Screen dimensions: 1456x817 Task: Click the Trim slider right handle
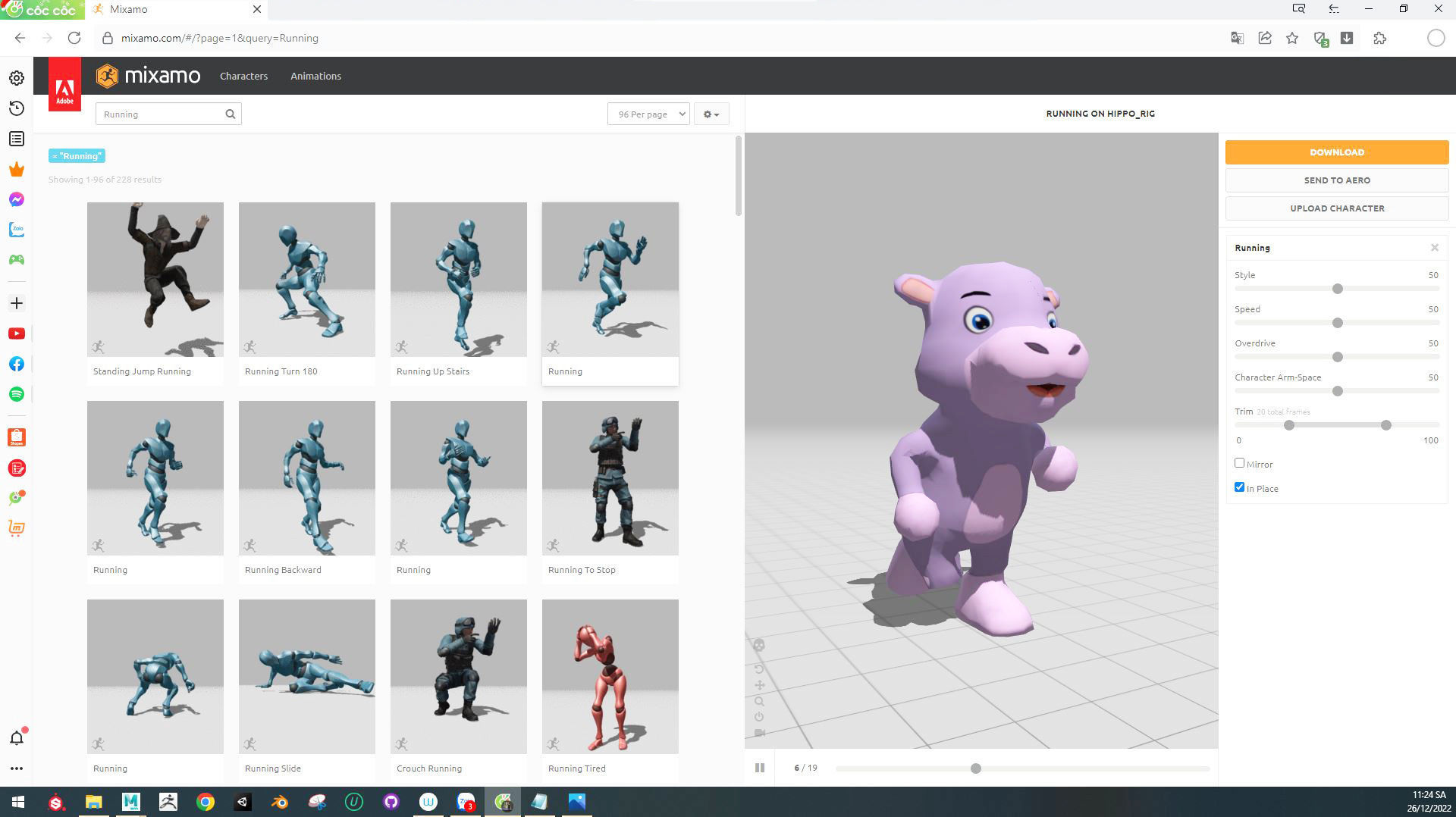[1386, 425]
